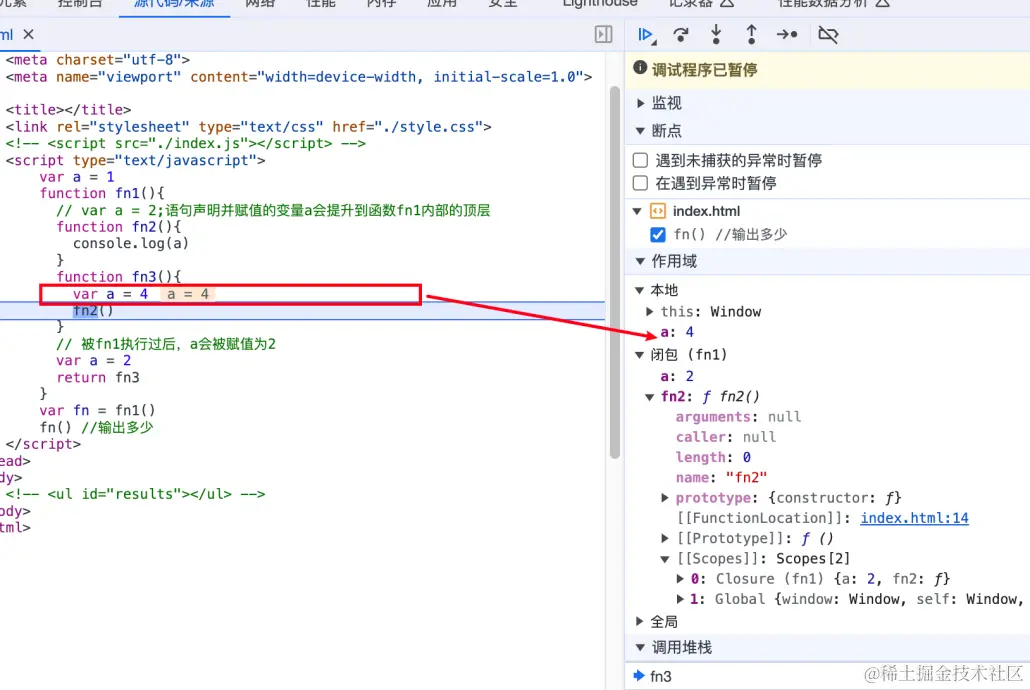
Task: Close the open html file tab
Action: click(x=28, y=34)
